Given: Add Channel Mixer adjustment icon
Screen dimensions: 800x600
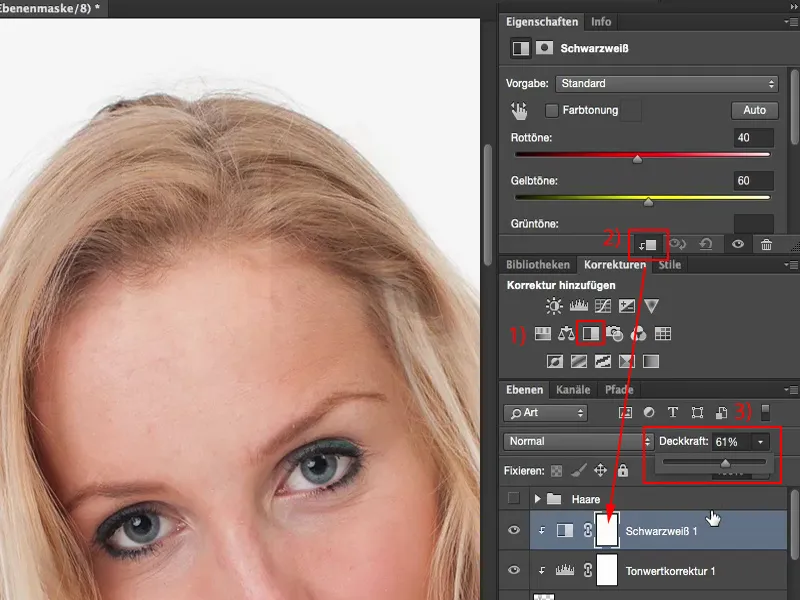Looking at the screenshot, I should click(x=638, y=334).
